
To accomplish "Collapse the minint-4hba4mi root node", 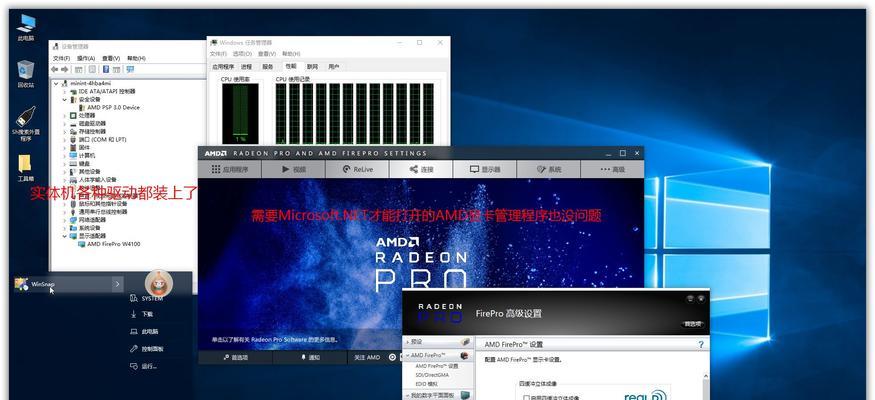I will point(56,83).
